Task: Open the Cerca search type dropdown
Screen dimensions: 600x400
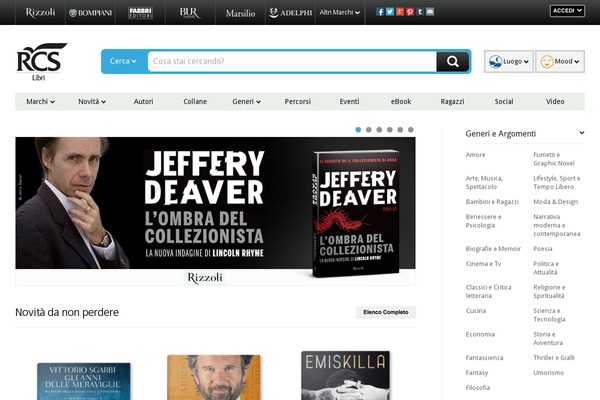Action: click(123, 61)
